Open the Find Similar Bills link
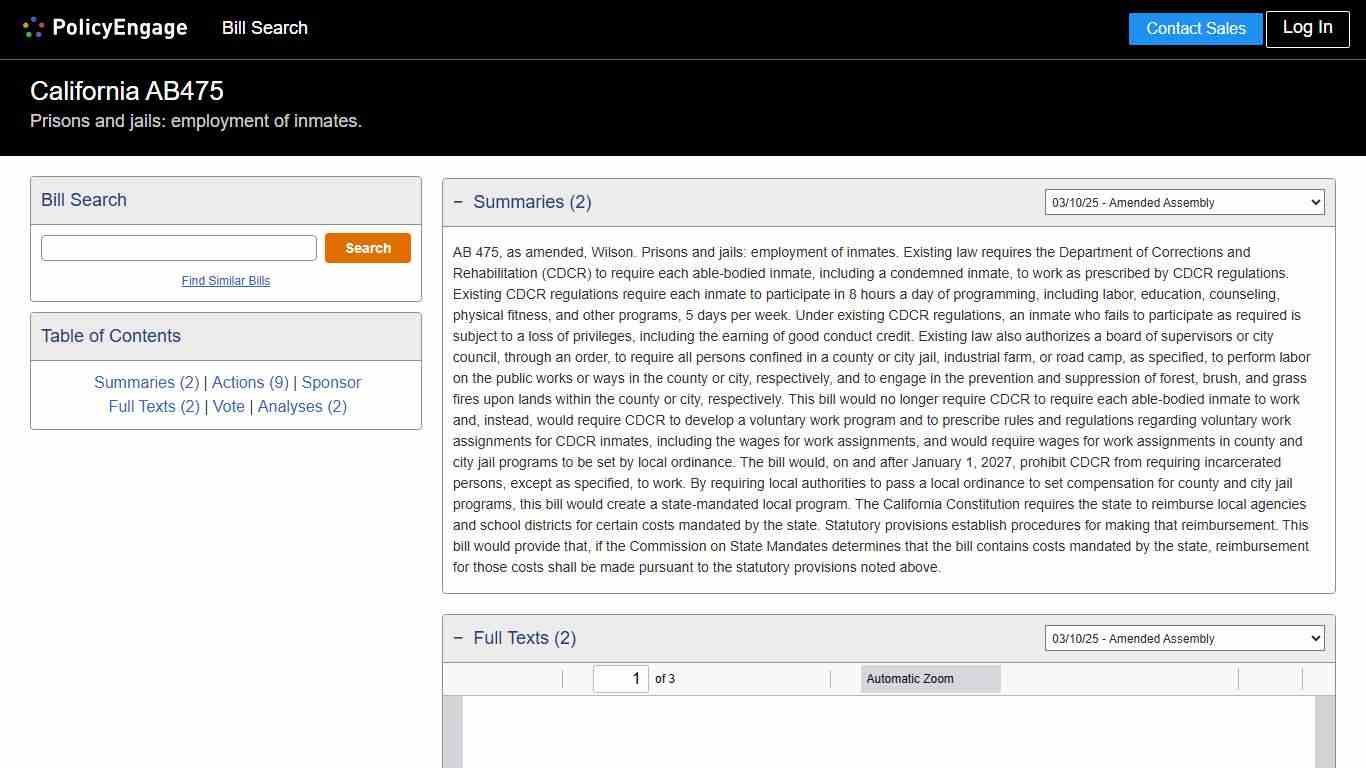The width and height of the screenshot is (1366, 768). pyautogui.click(x=225, y=281)
